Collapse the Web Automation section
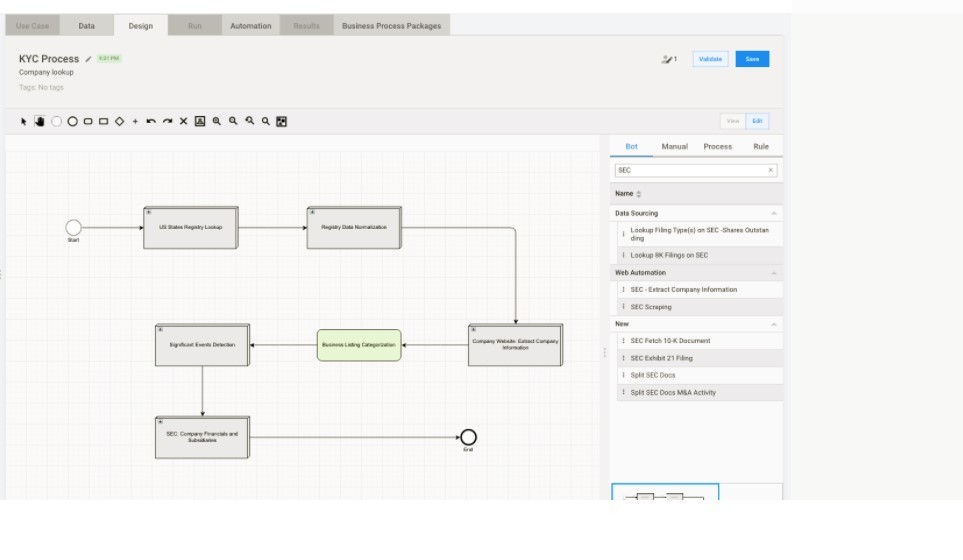The width and height of the screenshot is (963, 560). click(x=773, y=272)
